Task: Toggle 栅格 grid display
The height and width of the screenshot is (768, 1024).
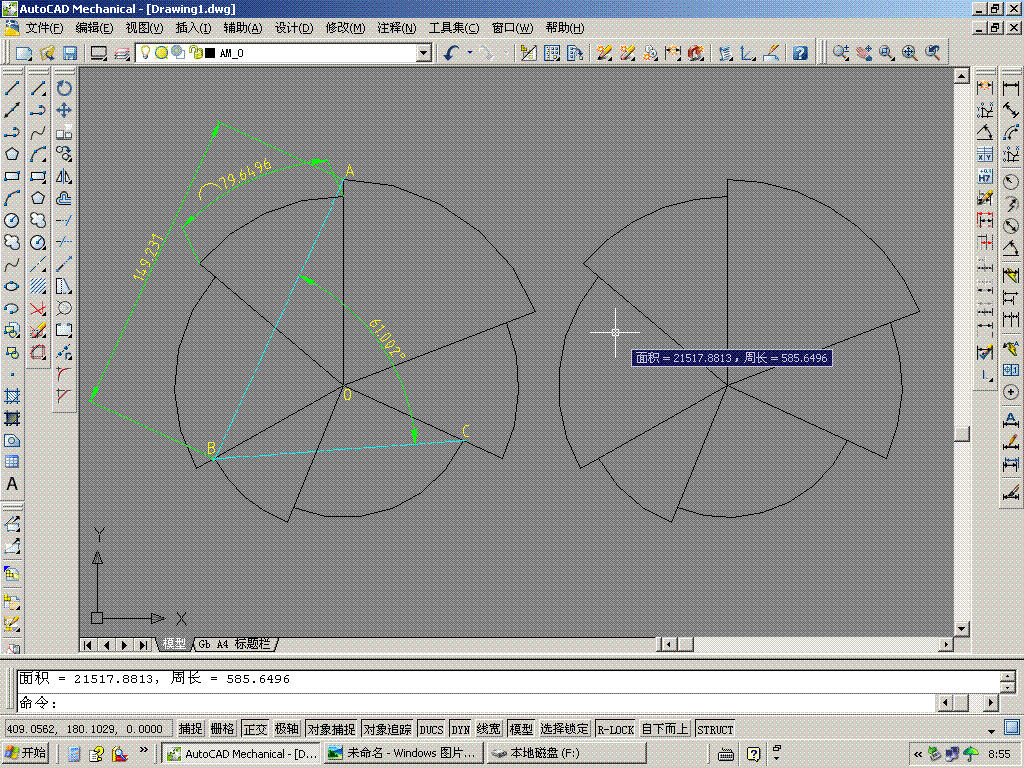Action: tap(222, 729)
